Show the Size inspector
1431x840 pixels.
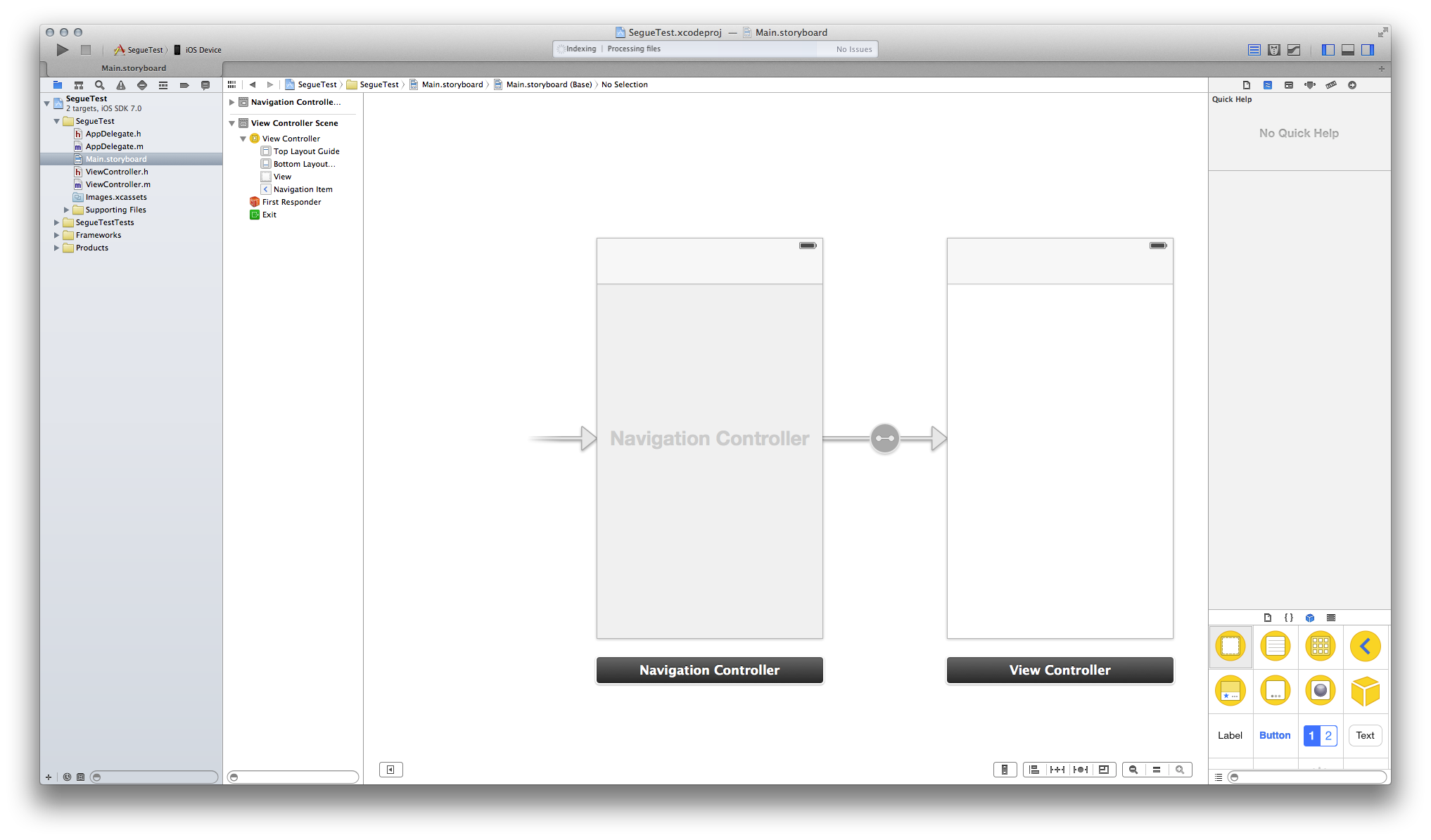coord(1330,85)
